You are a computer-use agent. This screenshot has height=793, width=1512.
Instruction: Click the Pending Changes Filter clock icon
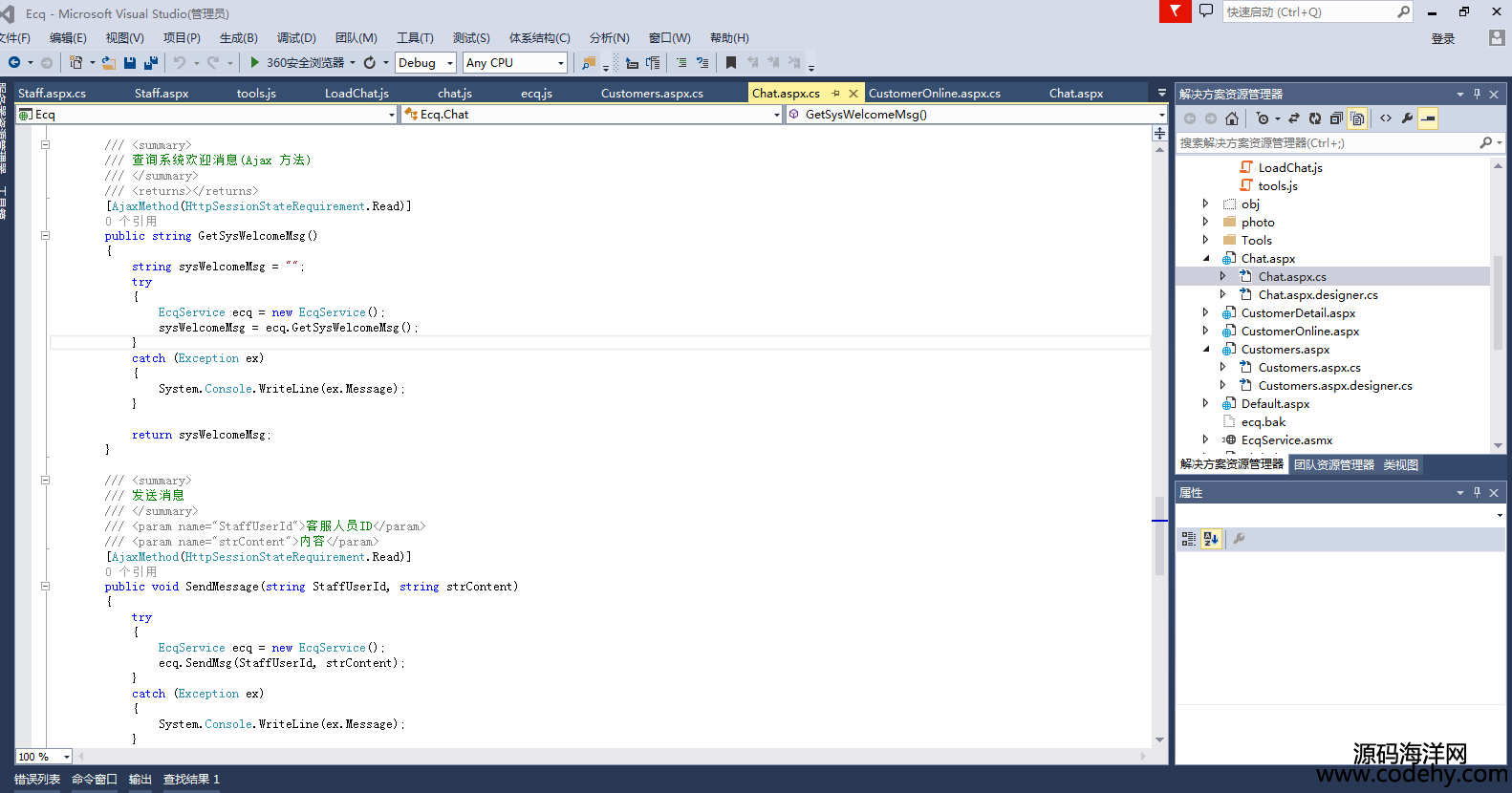tap(1263, 118)
